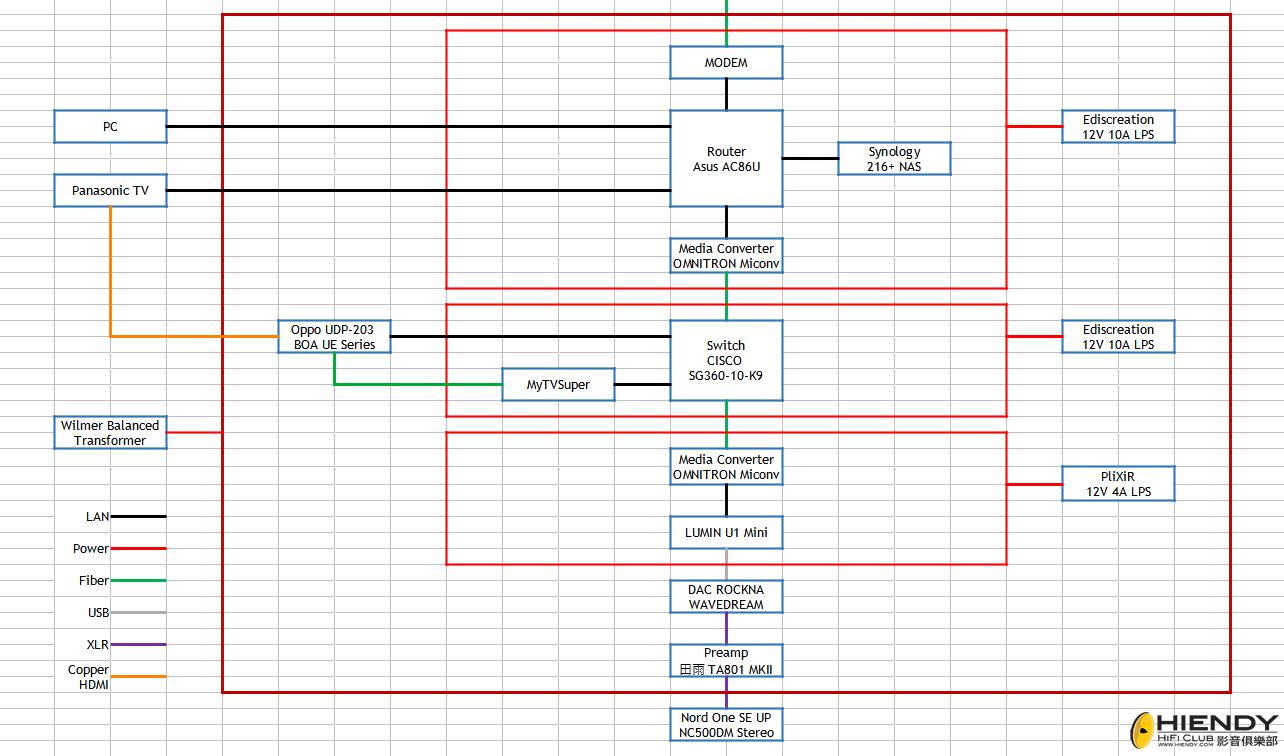Click the Preamp TA801 MKII box
Viewport: 1284px width, 756px height.
click(726, 661)
